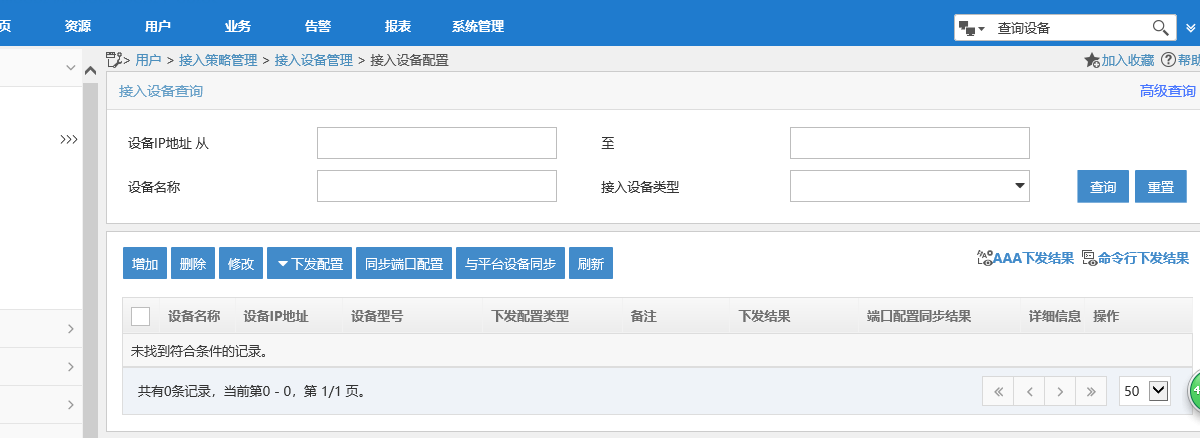Click the 接入设备管理 breadcrumb link
The image size is (1200, 438).
click(314, 61)
